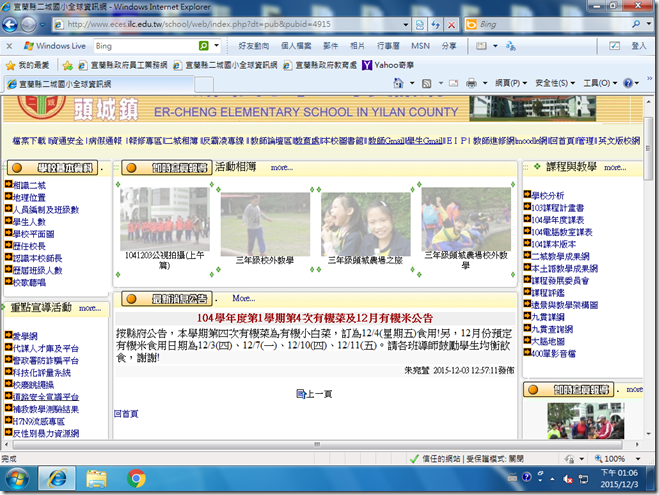
Task: Click the Home icon in command bar
Action: point(398,83)
